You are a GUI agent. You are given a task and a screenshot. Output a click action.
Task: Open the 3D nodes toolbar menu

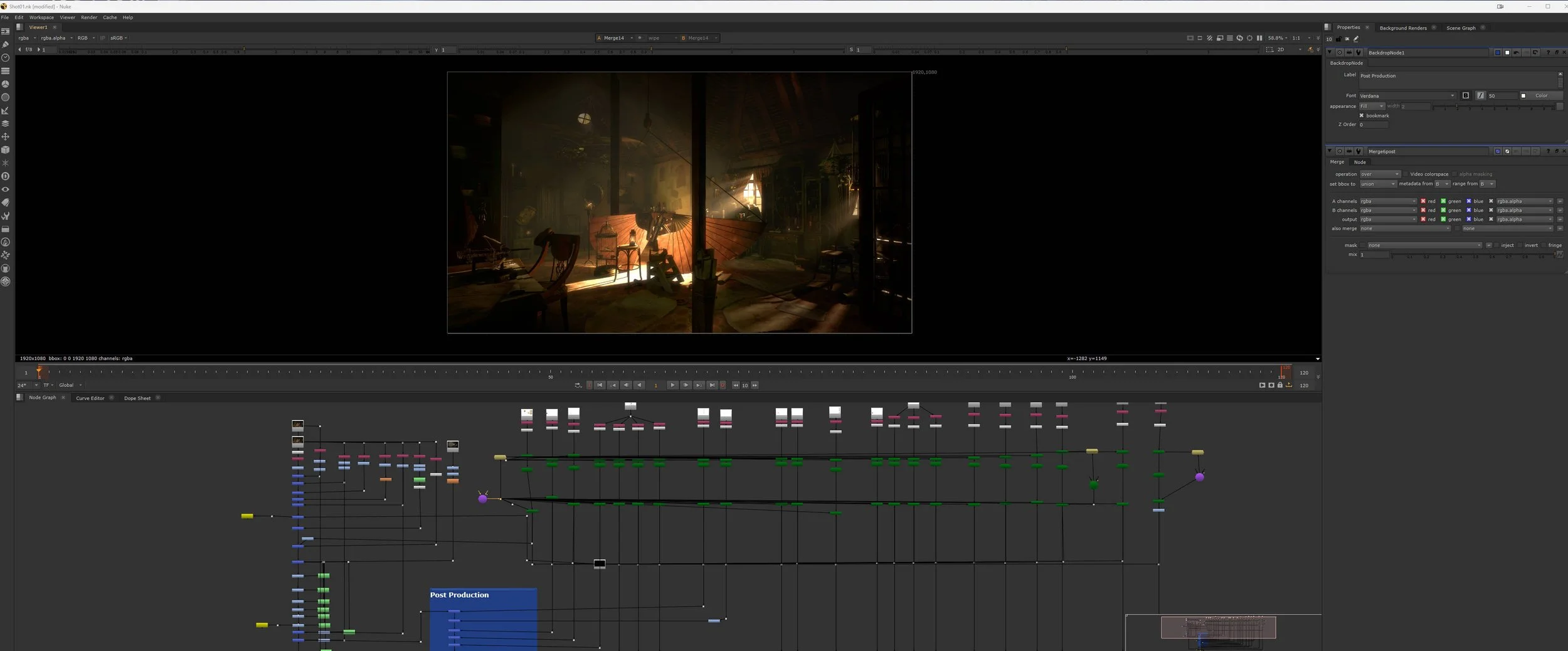[6, 150]
